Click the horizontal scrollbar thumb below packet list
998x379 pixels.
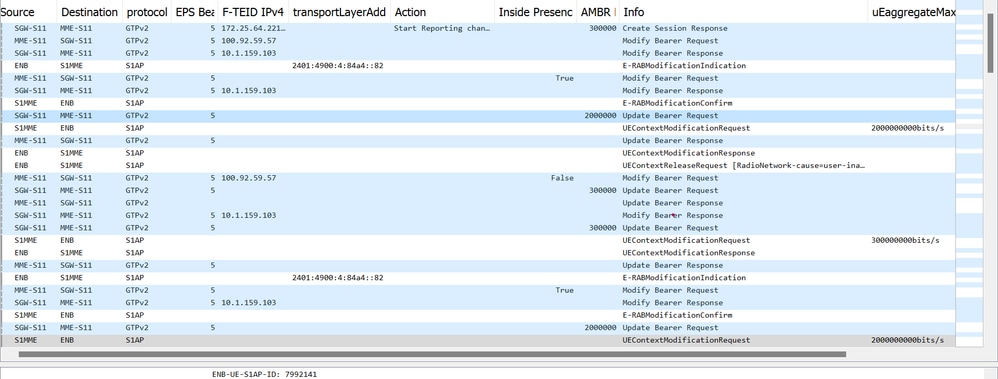tap(432, 354)
